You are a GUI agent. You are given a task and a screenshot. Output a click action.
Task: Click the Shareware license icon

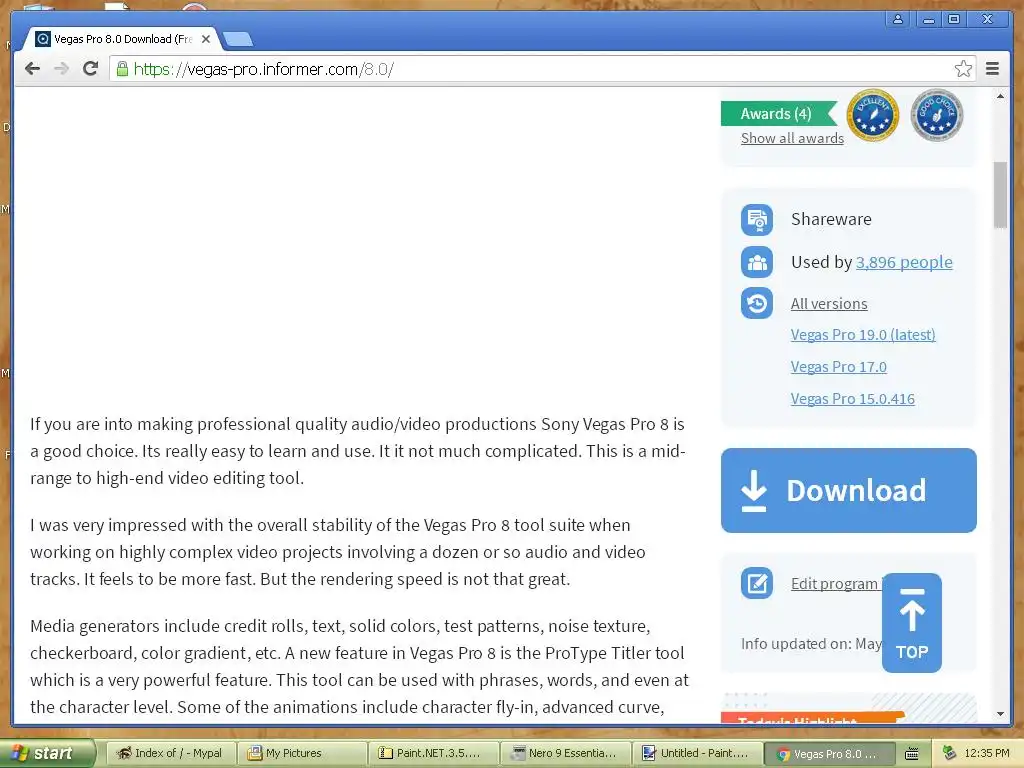(757, 219)
